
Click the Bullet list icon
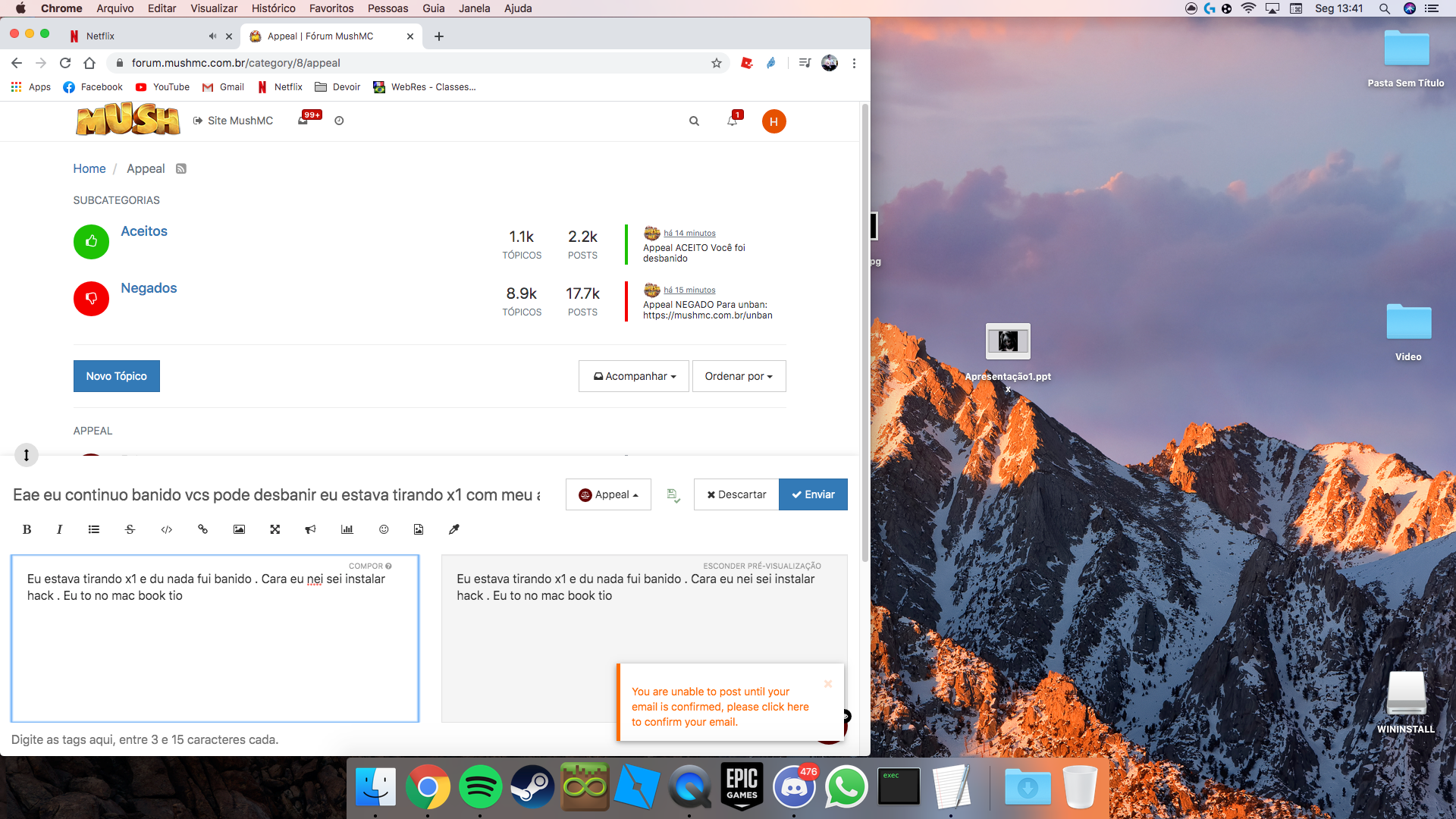tap(95, 529)
